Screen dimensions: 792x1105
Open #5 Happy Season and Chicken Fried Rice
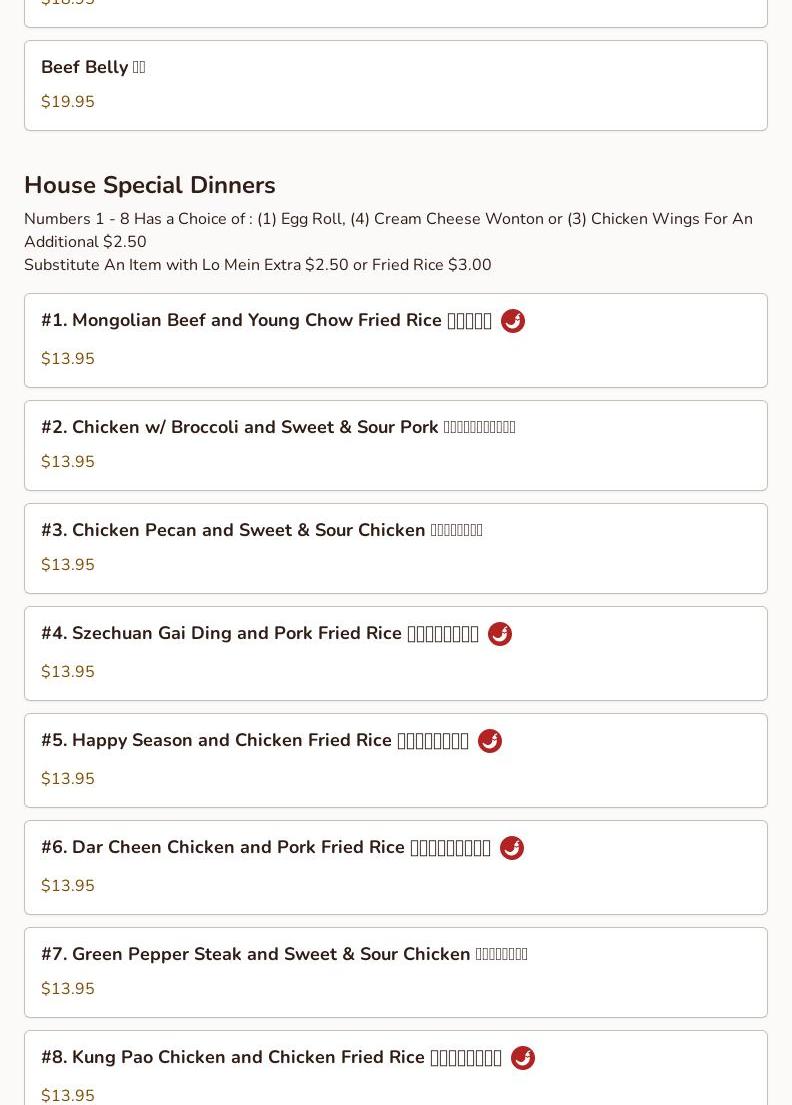(x=395, y=760)
